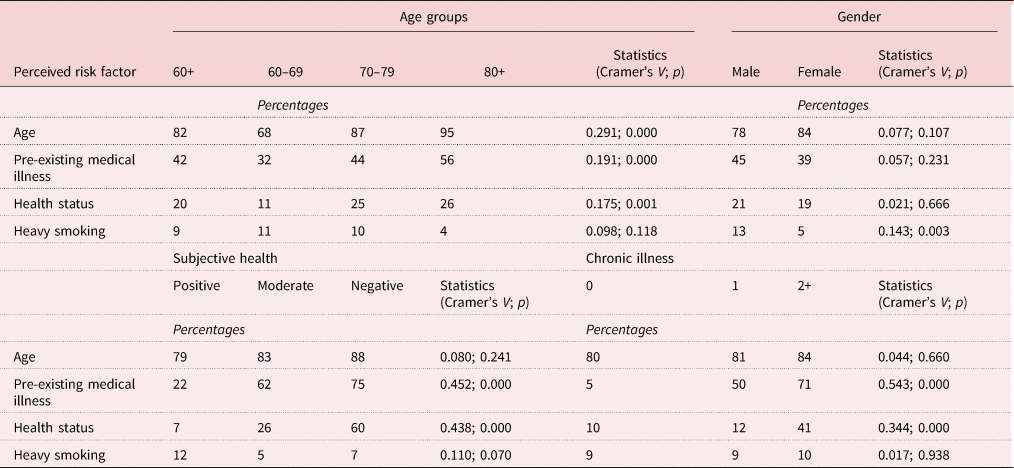
Task: Select the "Perceived risk factor" header cell
Action: (x=75, y=72)
